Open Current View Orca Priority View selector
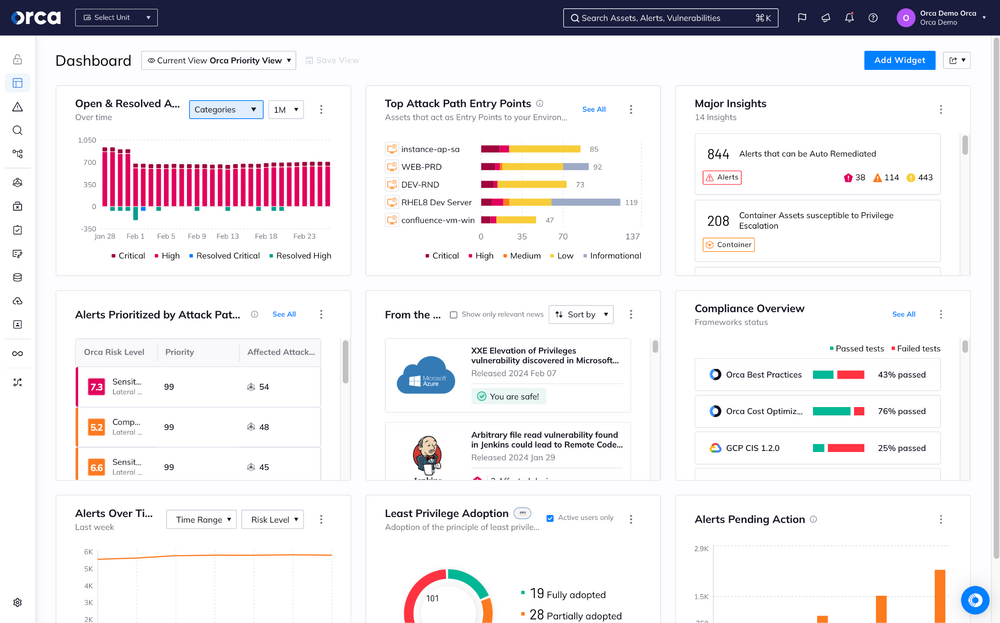Image resolution: width=1000 pixels, height=623 pixels. [220, 61]
